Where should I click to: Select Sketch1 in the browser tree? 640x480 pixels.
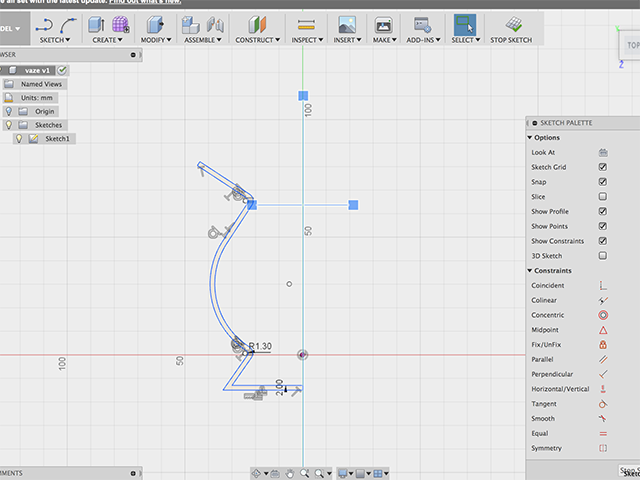coord(57,139)
